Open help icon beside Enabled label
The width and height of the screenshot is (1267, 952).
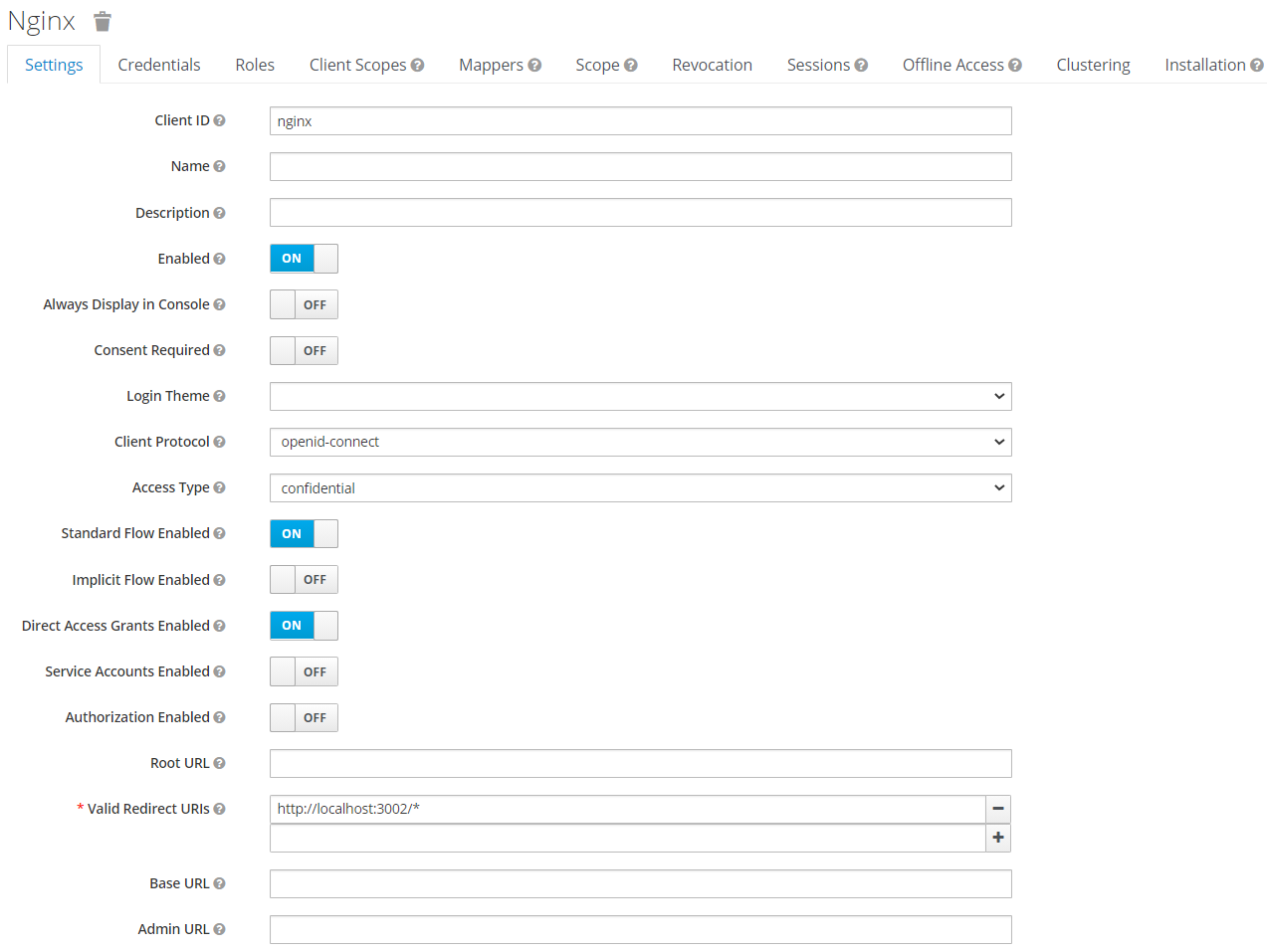(x=219, y=259)
